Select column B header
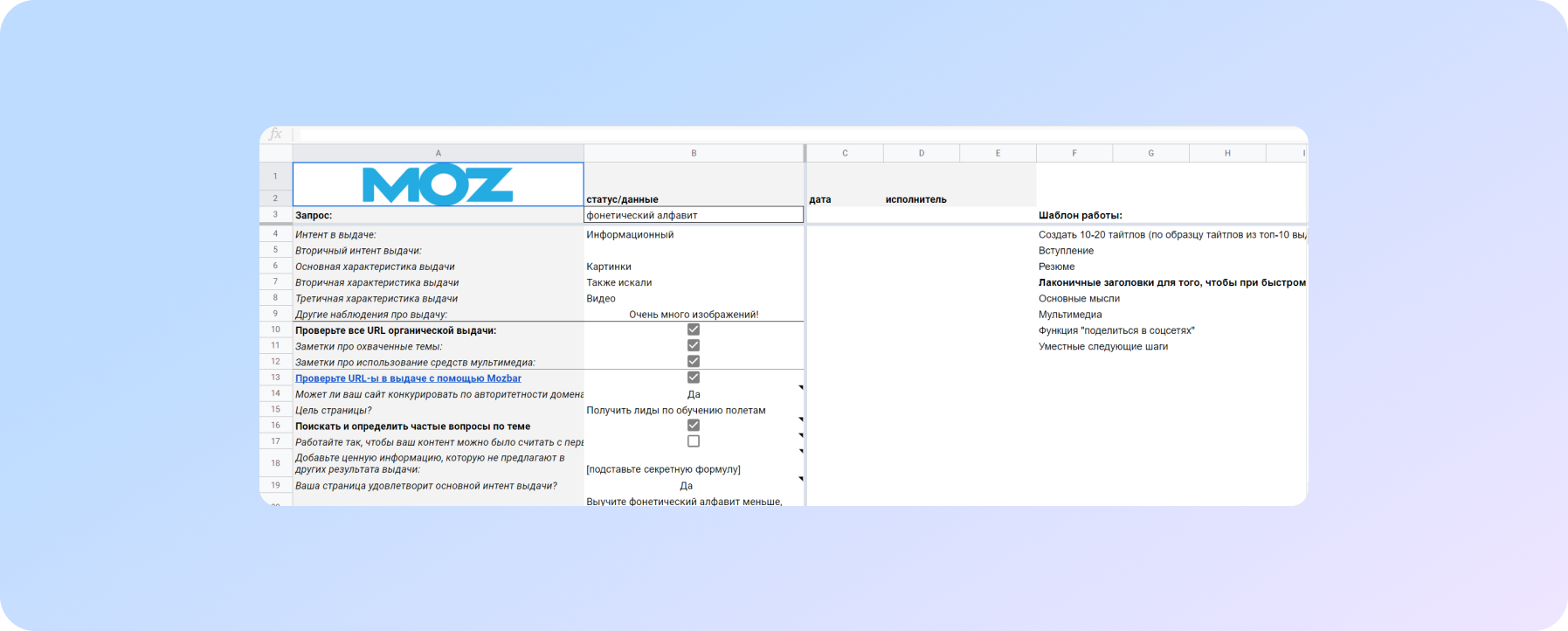Screen dimensions: 1568x631 coord(694,153)
